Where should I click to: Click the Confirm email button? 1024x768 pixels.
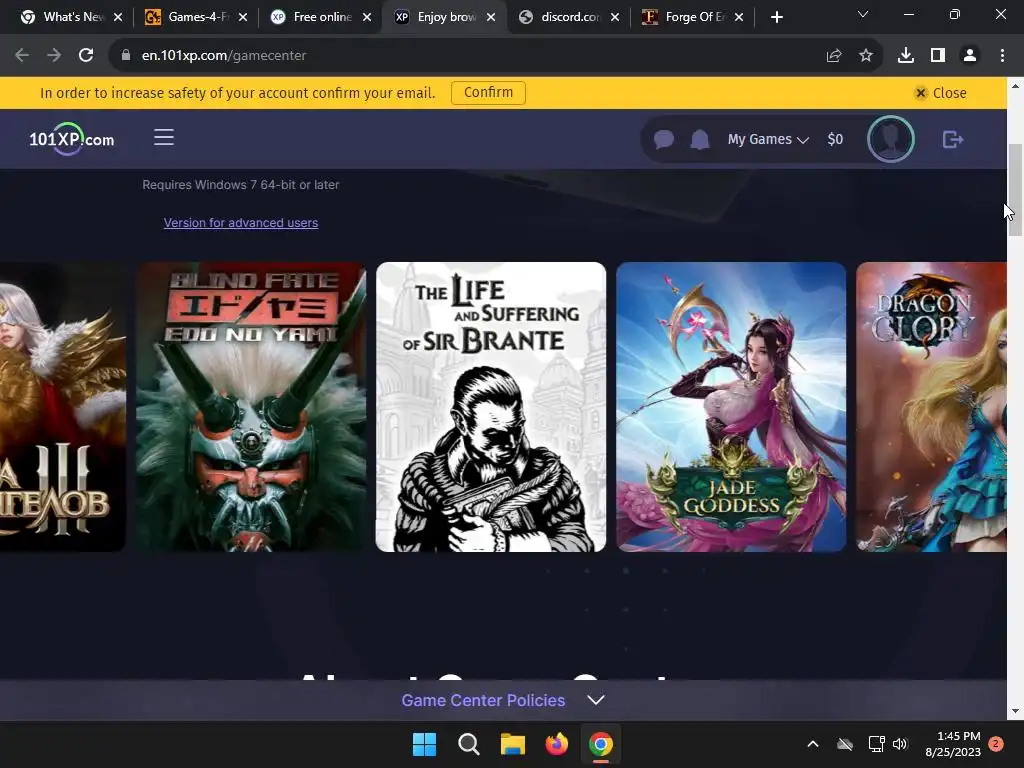pyautogui.click(x=488, y=93)
